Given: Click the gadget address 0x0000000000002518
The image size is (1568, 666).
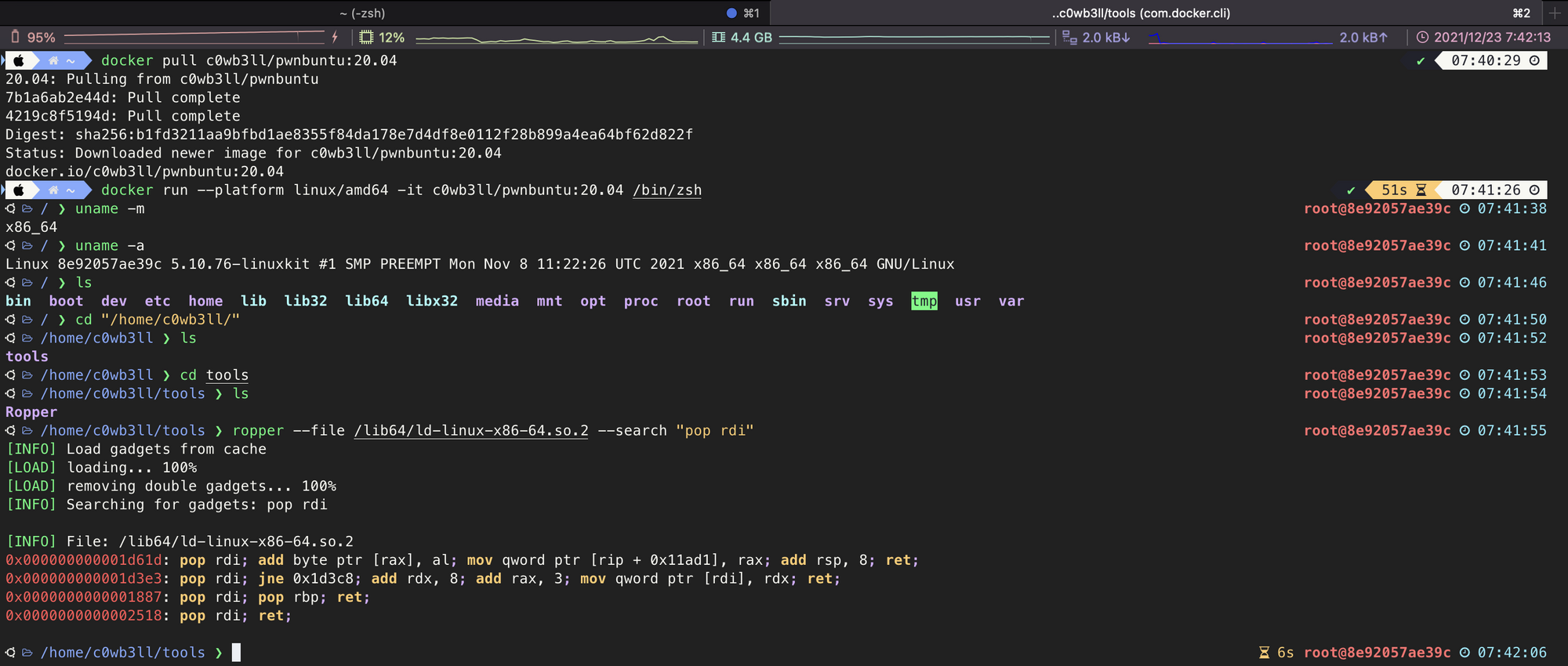Looking at the screenshot, I should tap(84, 616).
